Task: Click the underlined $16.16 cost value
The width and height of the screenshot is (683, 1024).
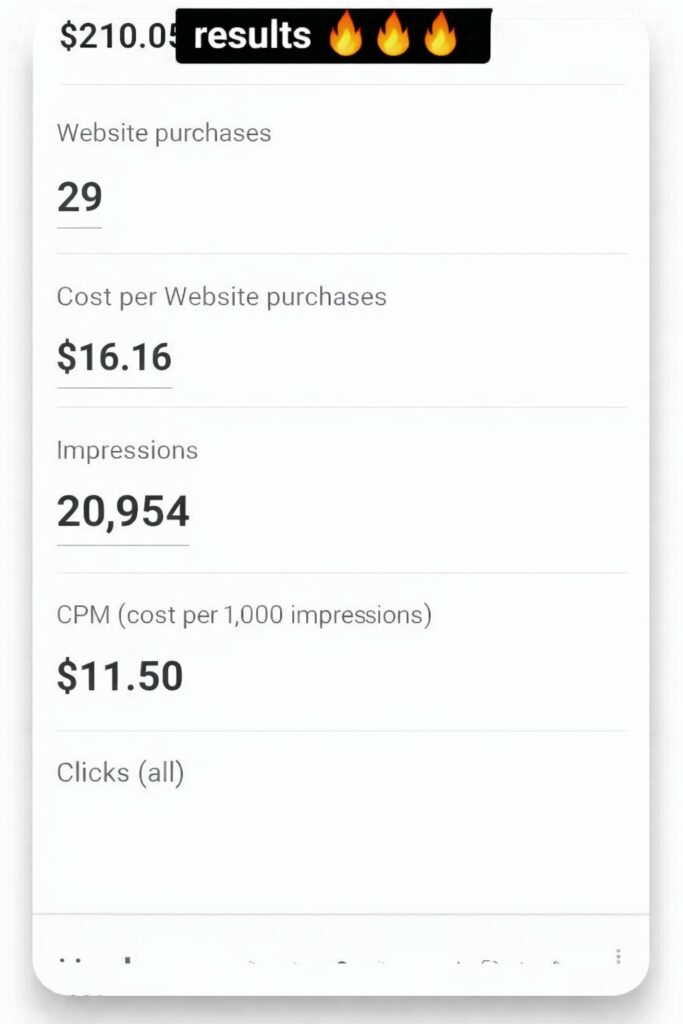Action: click(x=114, y=357)
